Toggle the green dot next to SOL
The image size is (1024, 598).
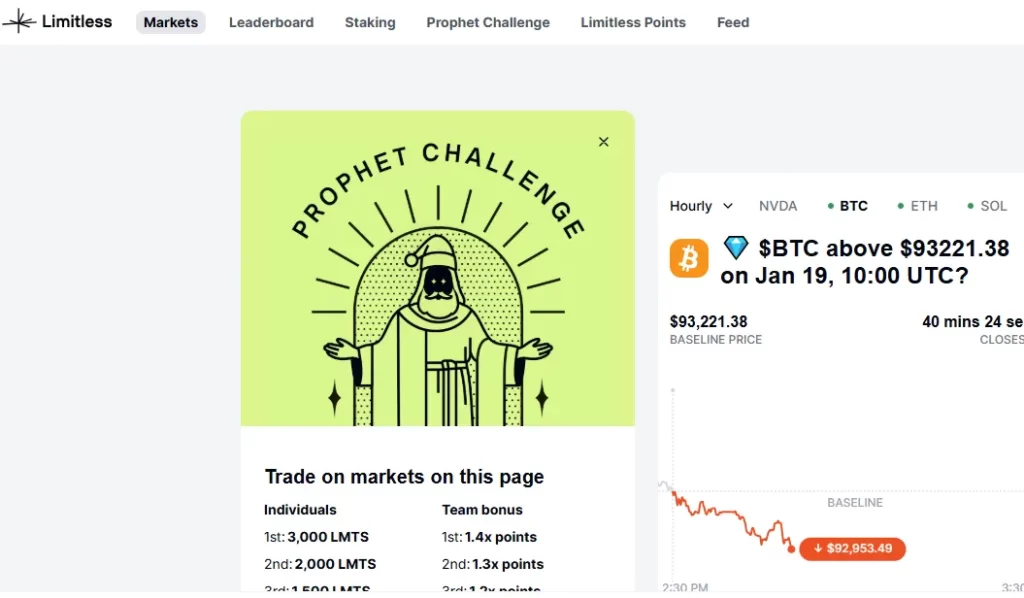tap(969, 206)
